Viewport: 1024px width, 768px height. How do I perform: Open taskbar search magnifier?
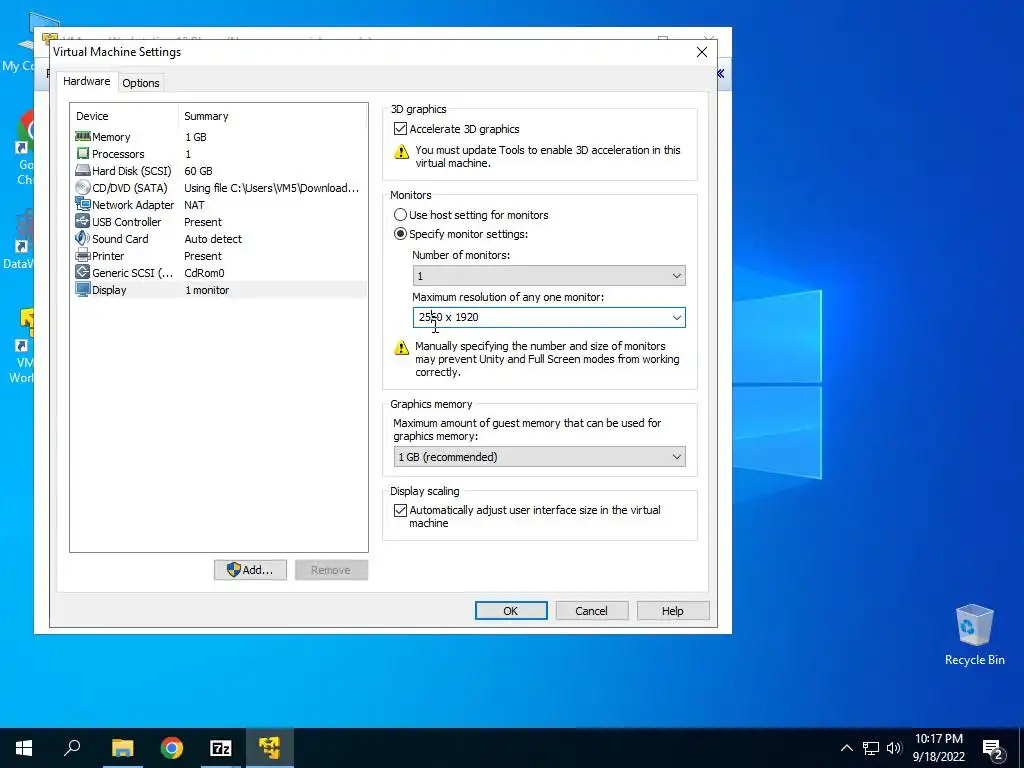pos(72,748)
